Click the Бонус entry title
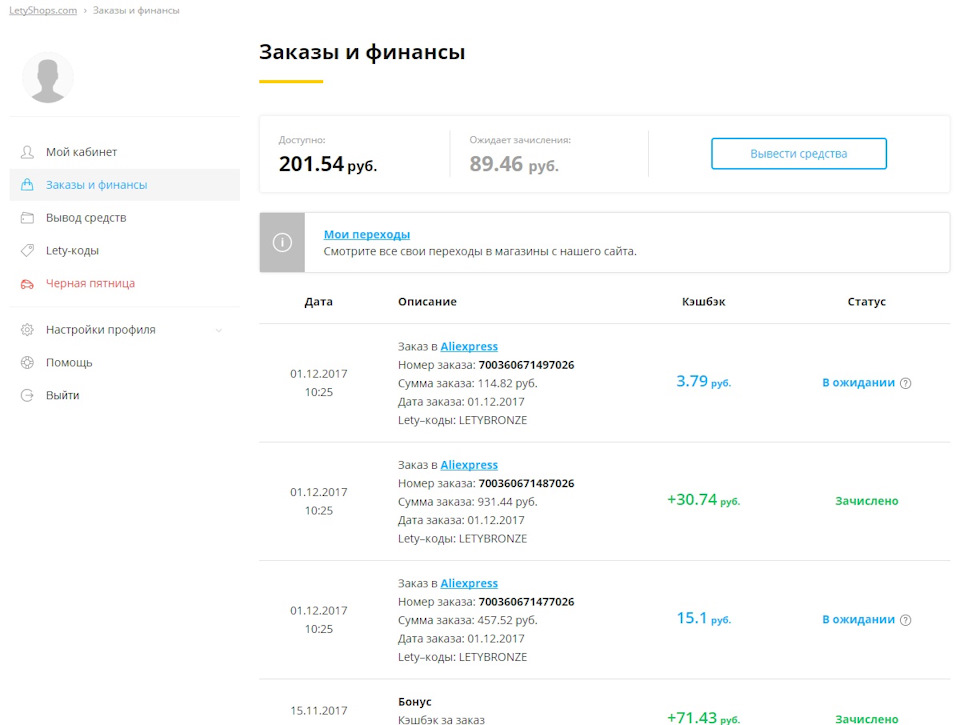The image size is (960, 725). pyautogui.click(x=414, y=702)
